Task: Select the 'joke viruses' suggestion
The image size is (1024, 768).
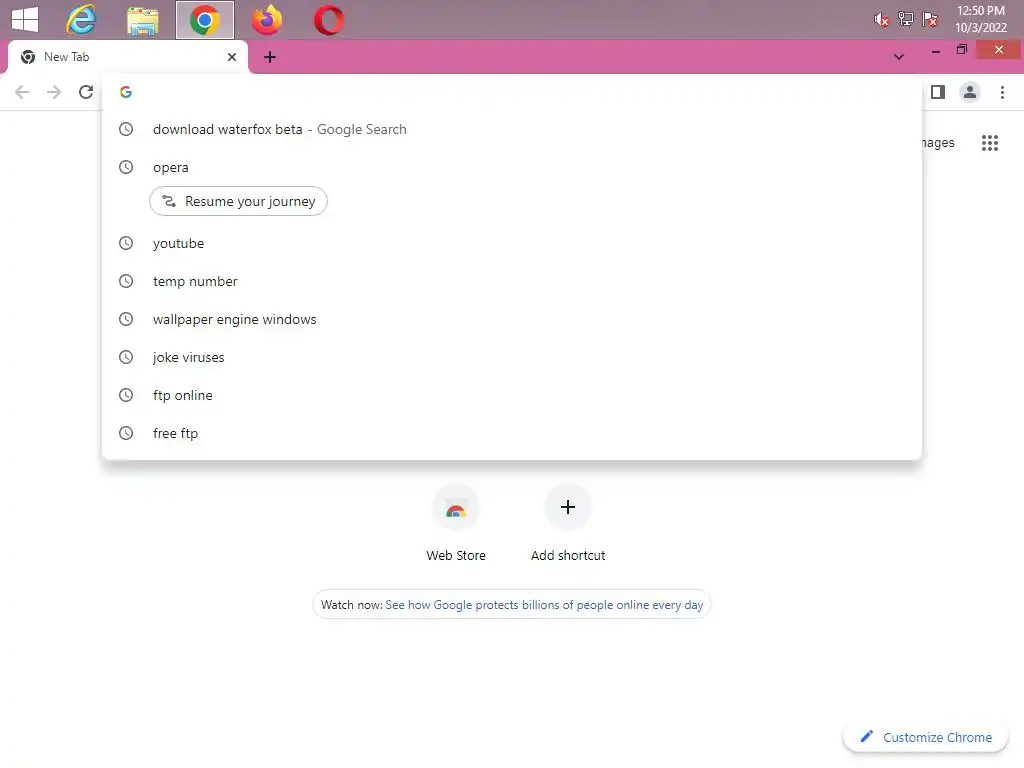Action: 512,357
